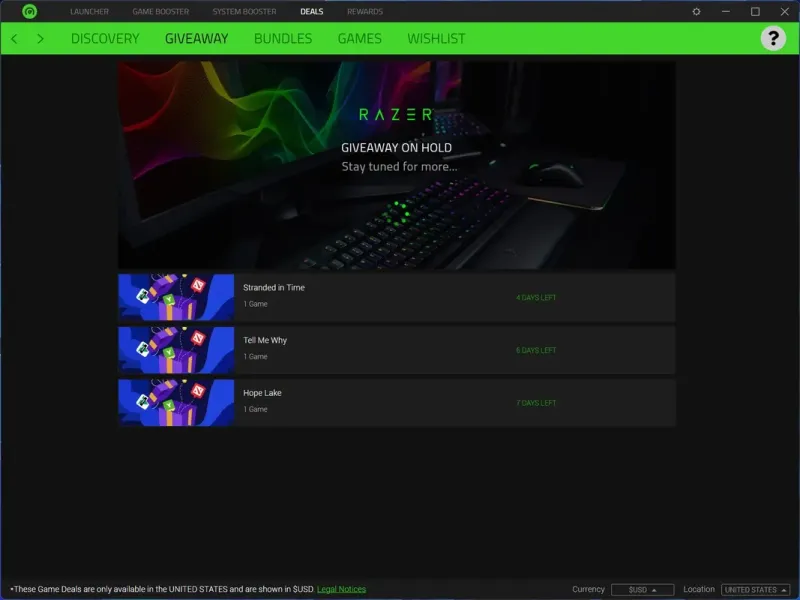Viewport: 800px width, 600px height.
Task: Expand the United States location dropdown
Action: click(x=756, y=590)
